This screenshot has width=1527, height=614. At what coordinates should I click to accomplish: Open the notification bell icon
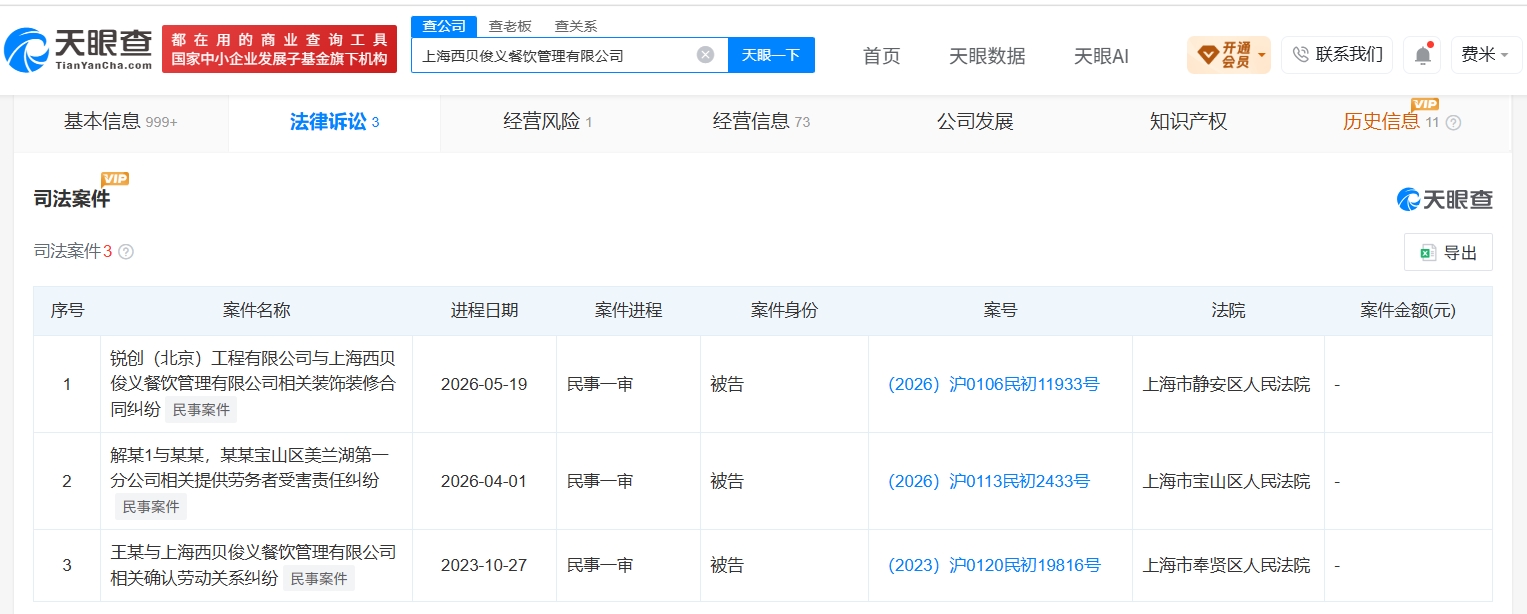pos(1422,55)
